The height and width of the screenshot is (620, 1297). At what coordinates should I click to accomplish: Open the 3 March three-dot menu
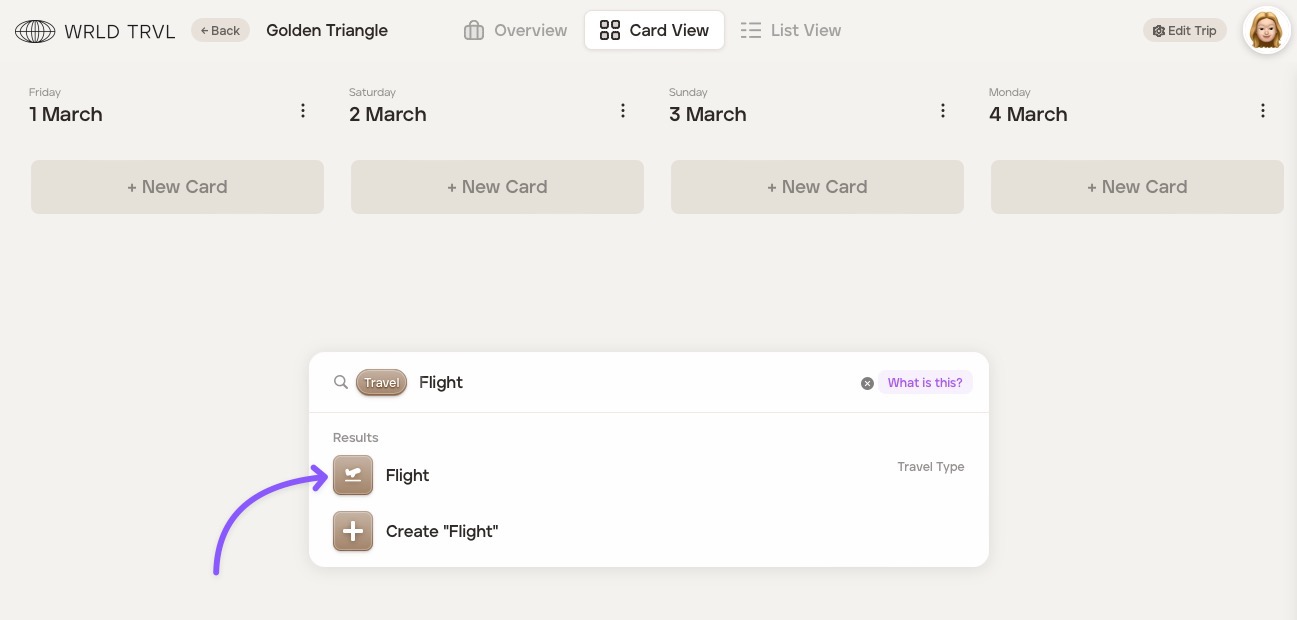click(943, 111)
